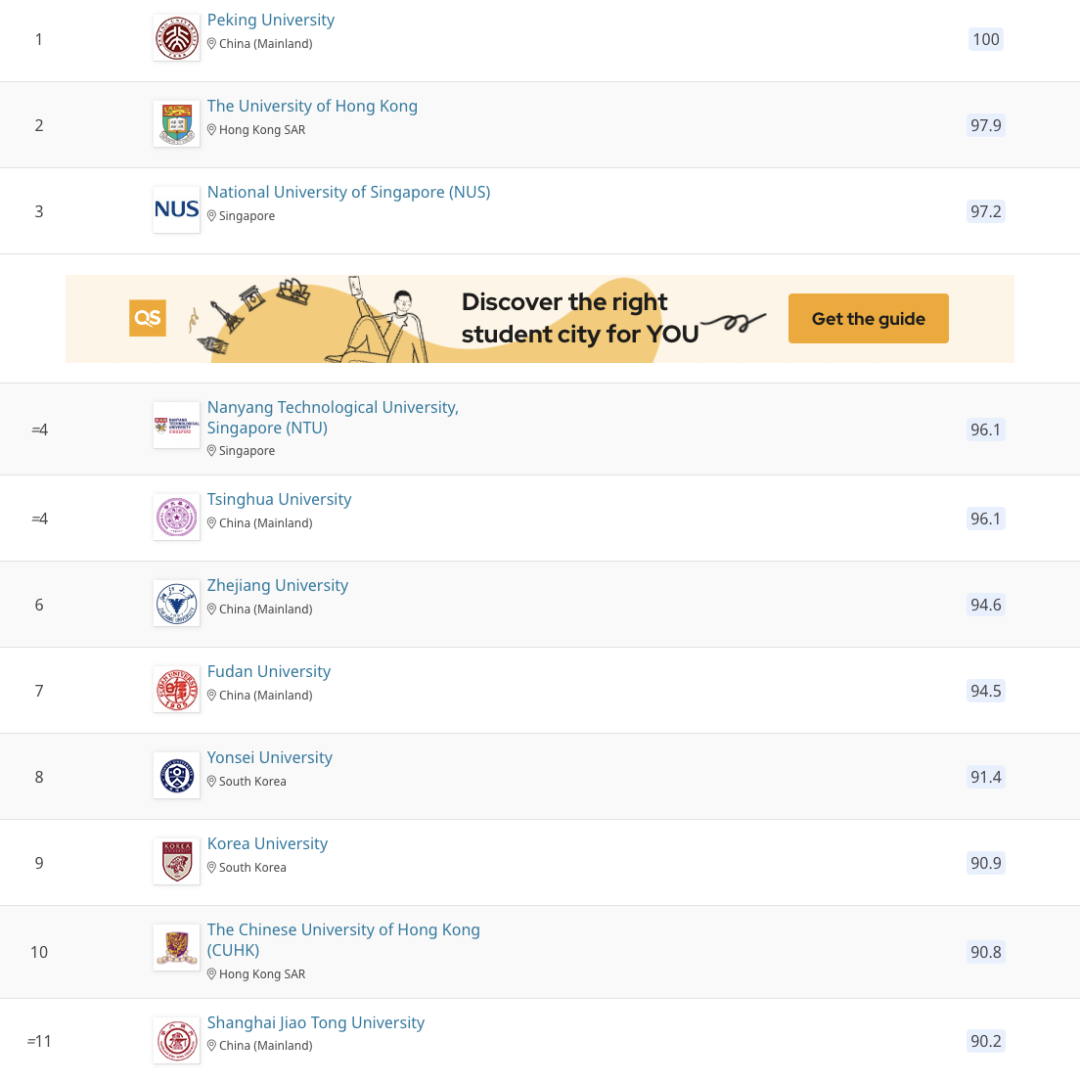The width and height of the screenshot is (1080, 1084).
Task: Click the QS logo in the banner
Action: pos(147,318)
